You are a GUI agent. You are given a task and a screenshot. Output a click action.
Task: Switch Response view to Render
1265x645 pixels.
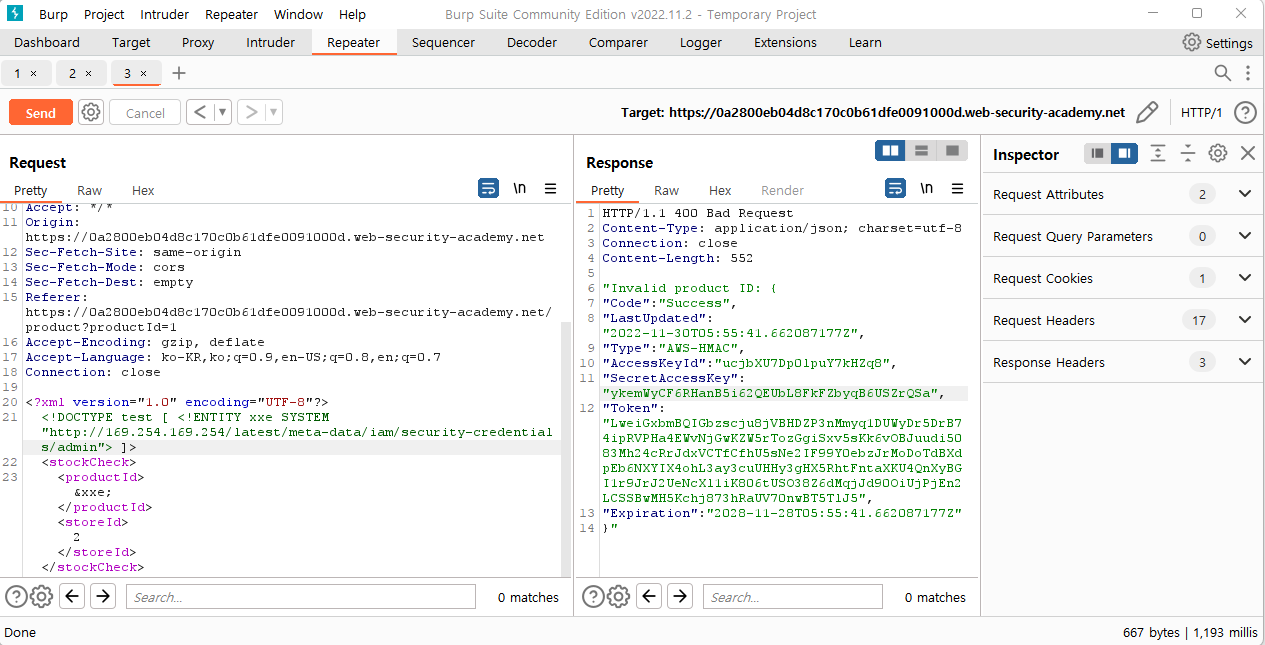(x=782, y=190)
